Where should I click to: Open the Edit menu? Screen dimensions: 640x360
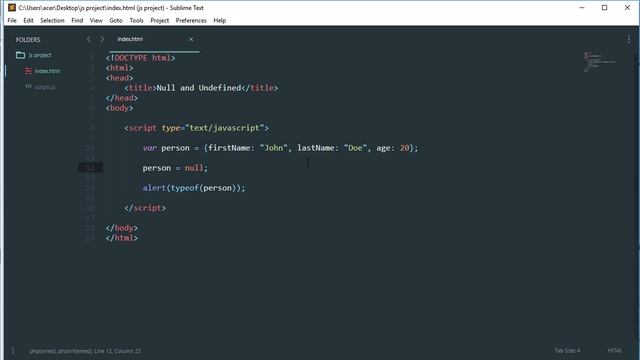pos(28,20)
